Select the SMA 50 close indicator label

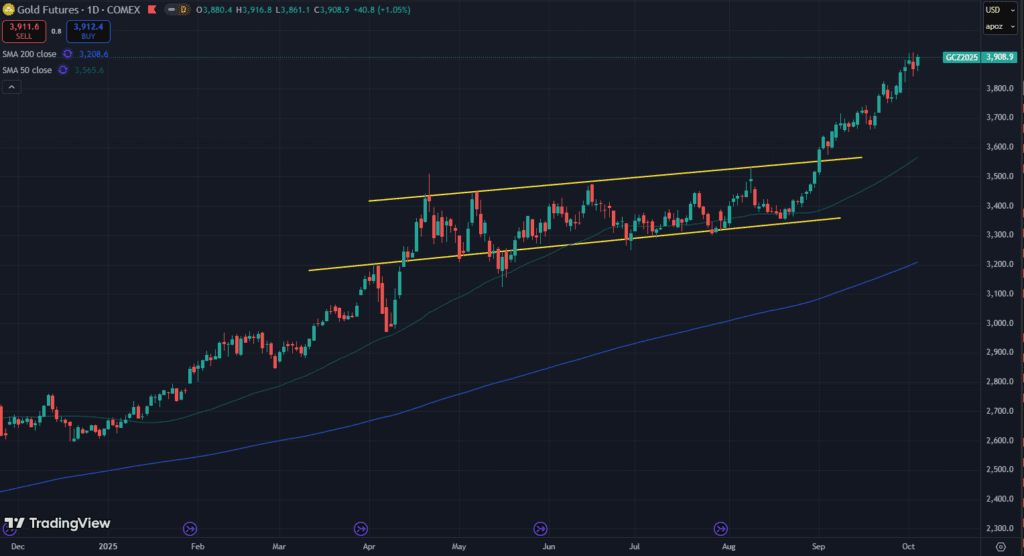(27, 70)
